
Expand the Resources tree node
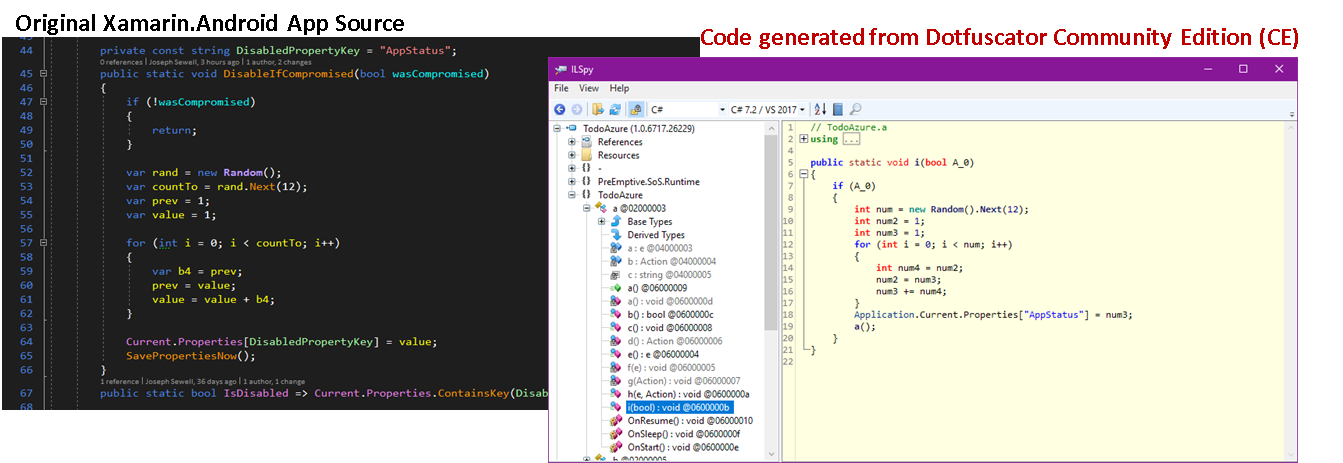coord(572,155)
